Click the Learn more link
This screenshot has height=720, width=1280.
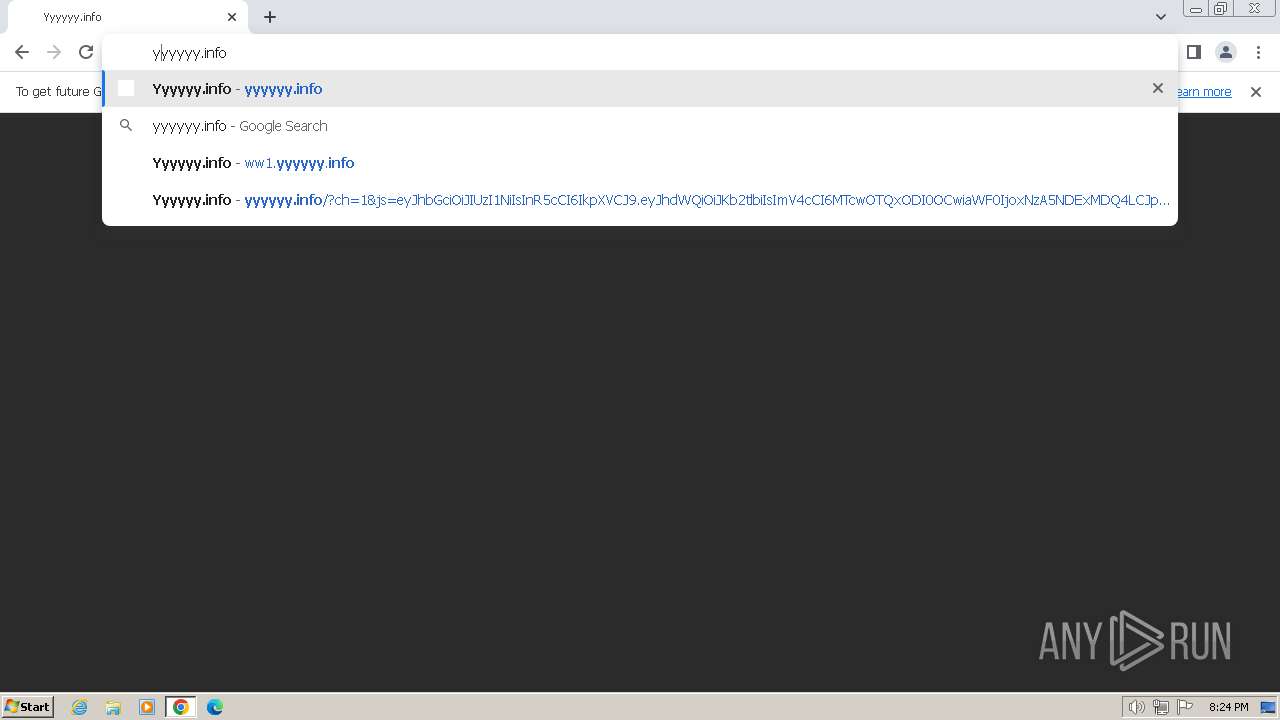[1205, 92]
